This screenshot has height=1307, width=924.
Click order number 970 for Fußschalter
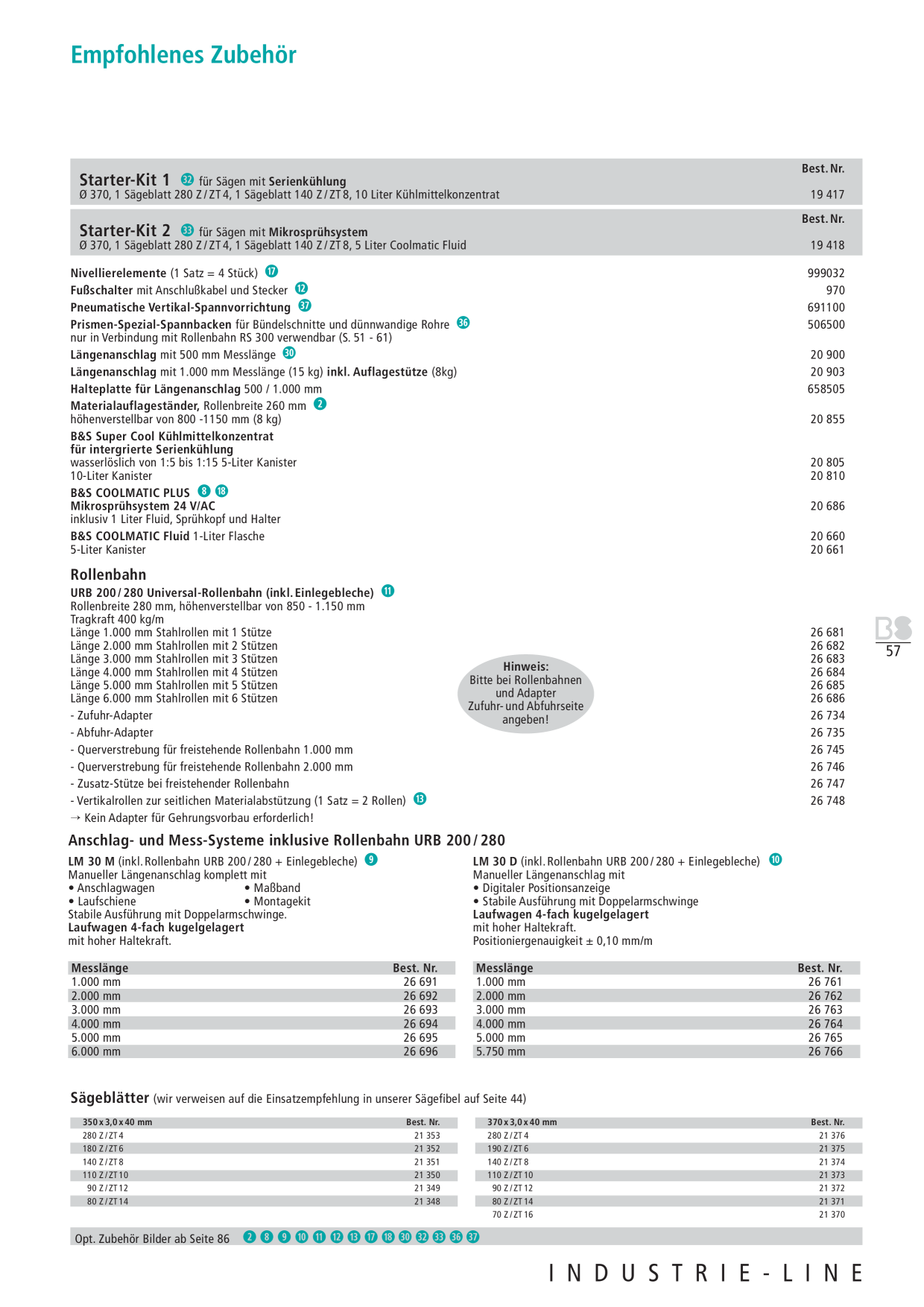(x=835, y=291)
